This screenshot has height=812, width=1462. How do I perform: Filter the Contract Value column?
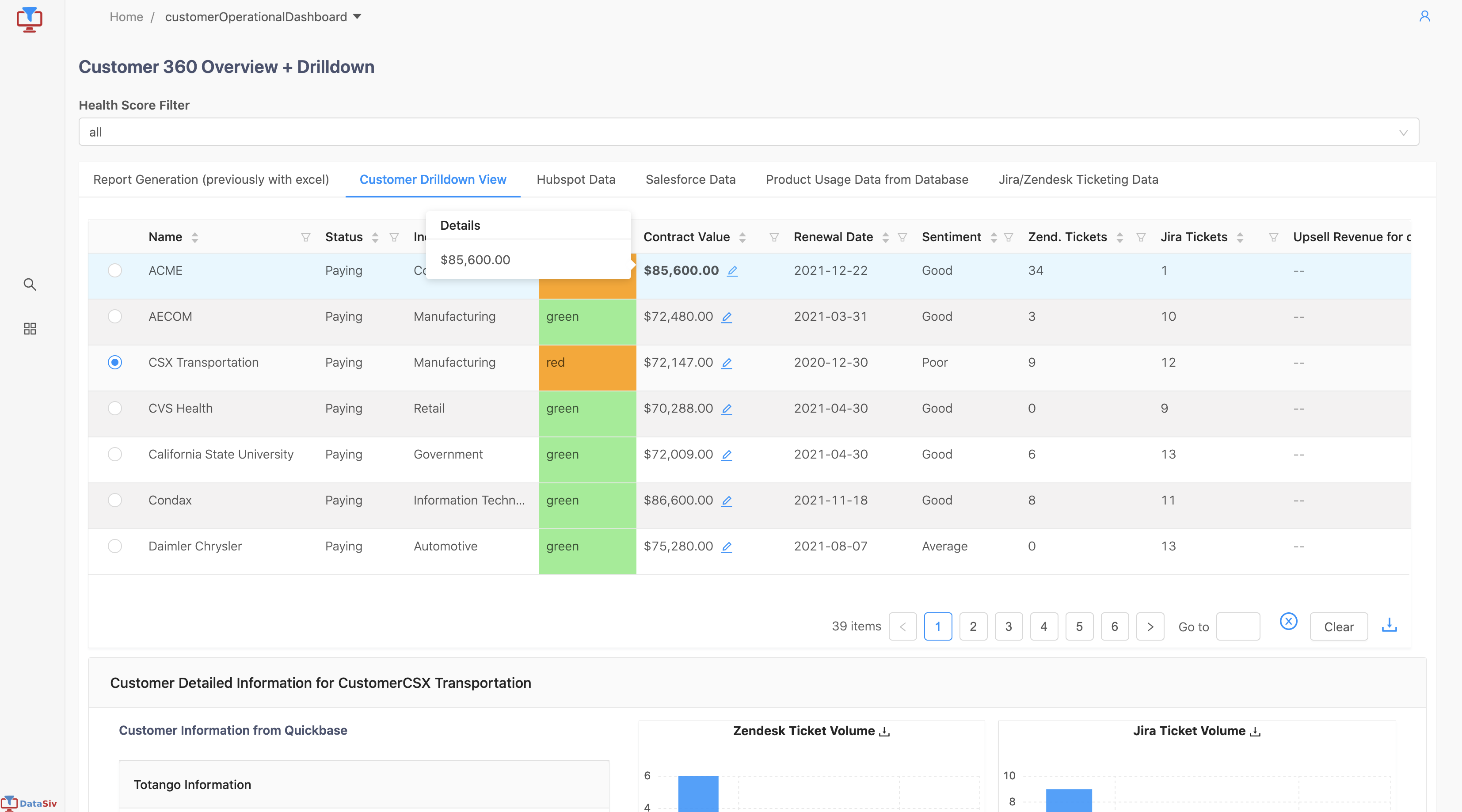[x=774, y=237]
